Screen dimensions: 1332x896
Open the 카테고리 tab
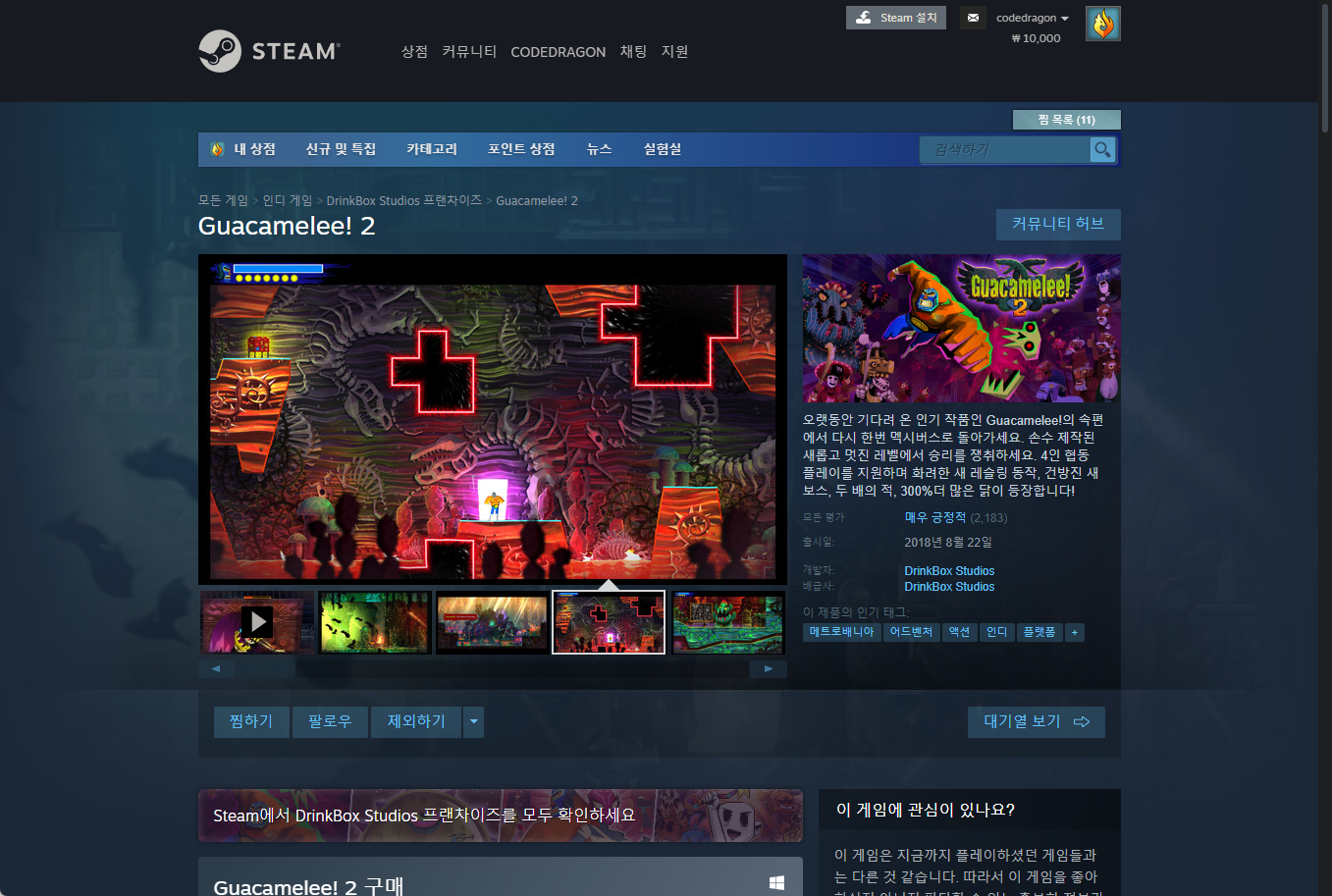432,149
